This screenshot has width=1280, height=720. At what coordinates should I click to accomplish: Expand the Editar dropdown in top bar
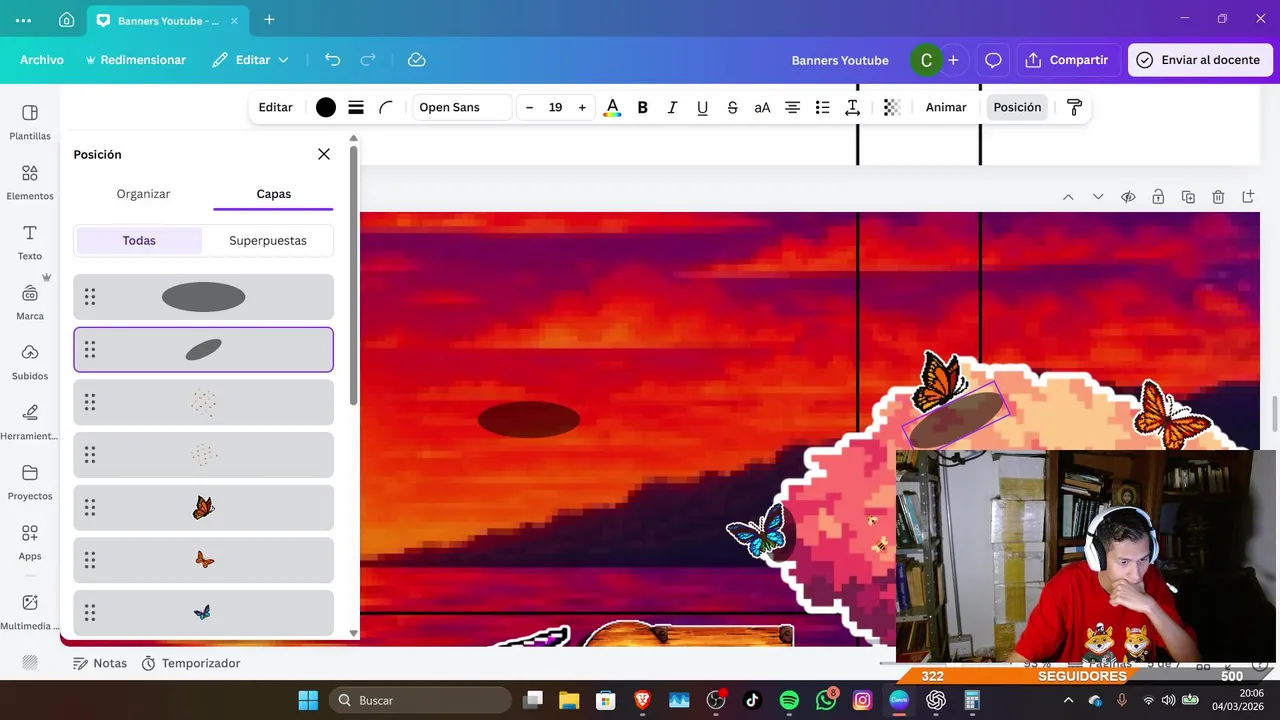pos(250,60)
